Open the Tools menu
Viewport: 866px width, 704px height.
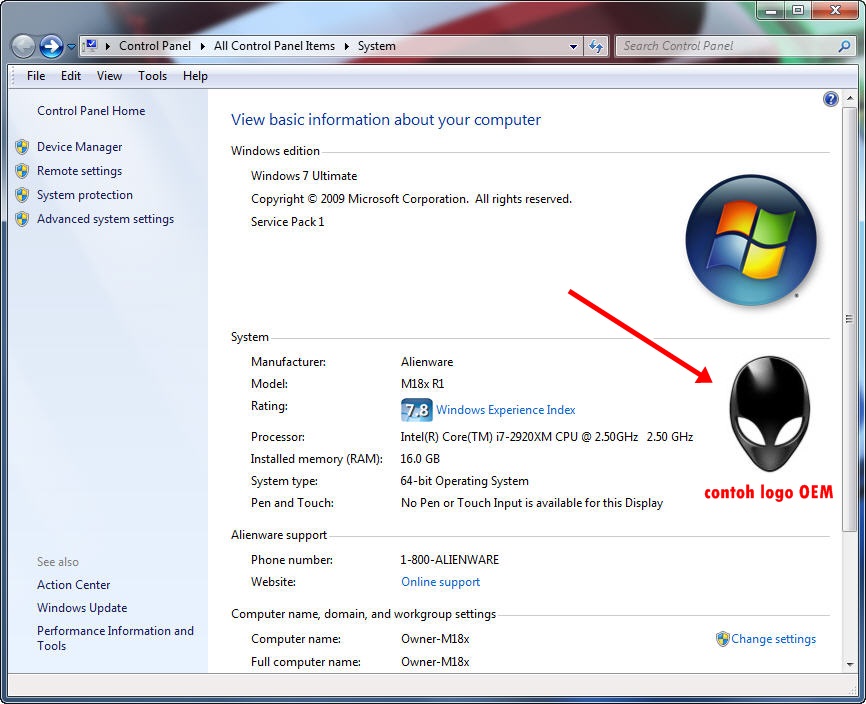click(x=152, y=76)
